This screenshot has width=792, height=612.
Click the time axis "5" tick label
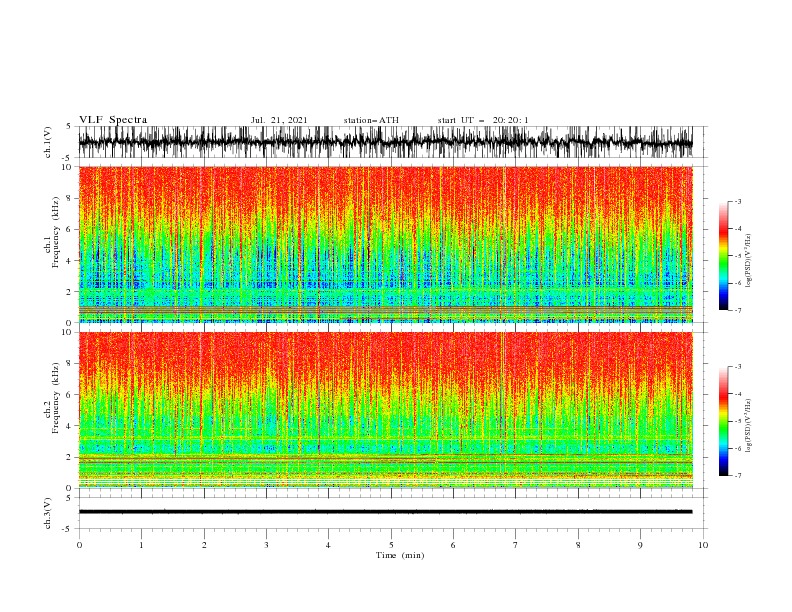pyautogui.click(x=391, y=545)
